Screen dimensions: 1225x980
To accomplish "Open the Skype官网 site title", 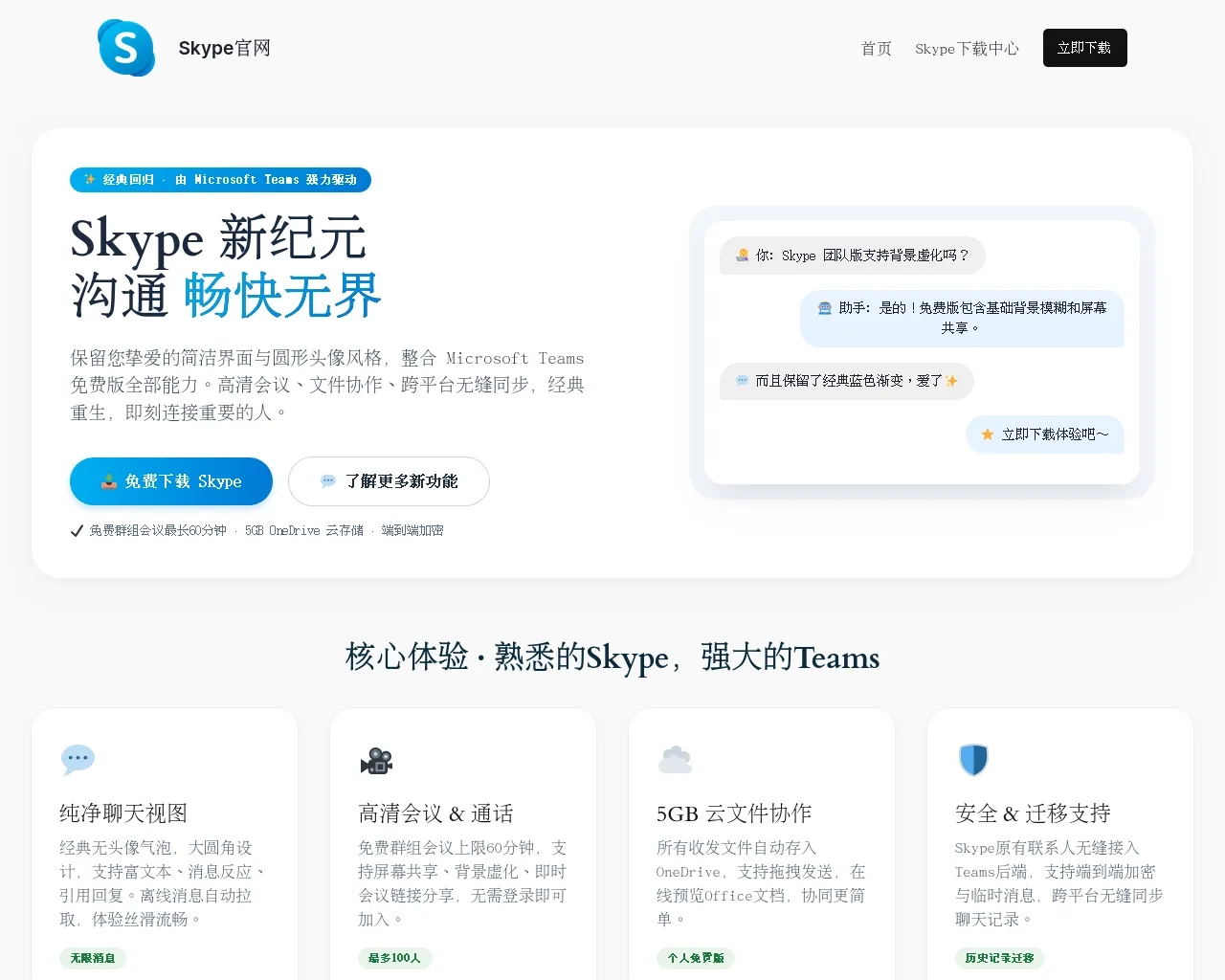I will 224,48.
